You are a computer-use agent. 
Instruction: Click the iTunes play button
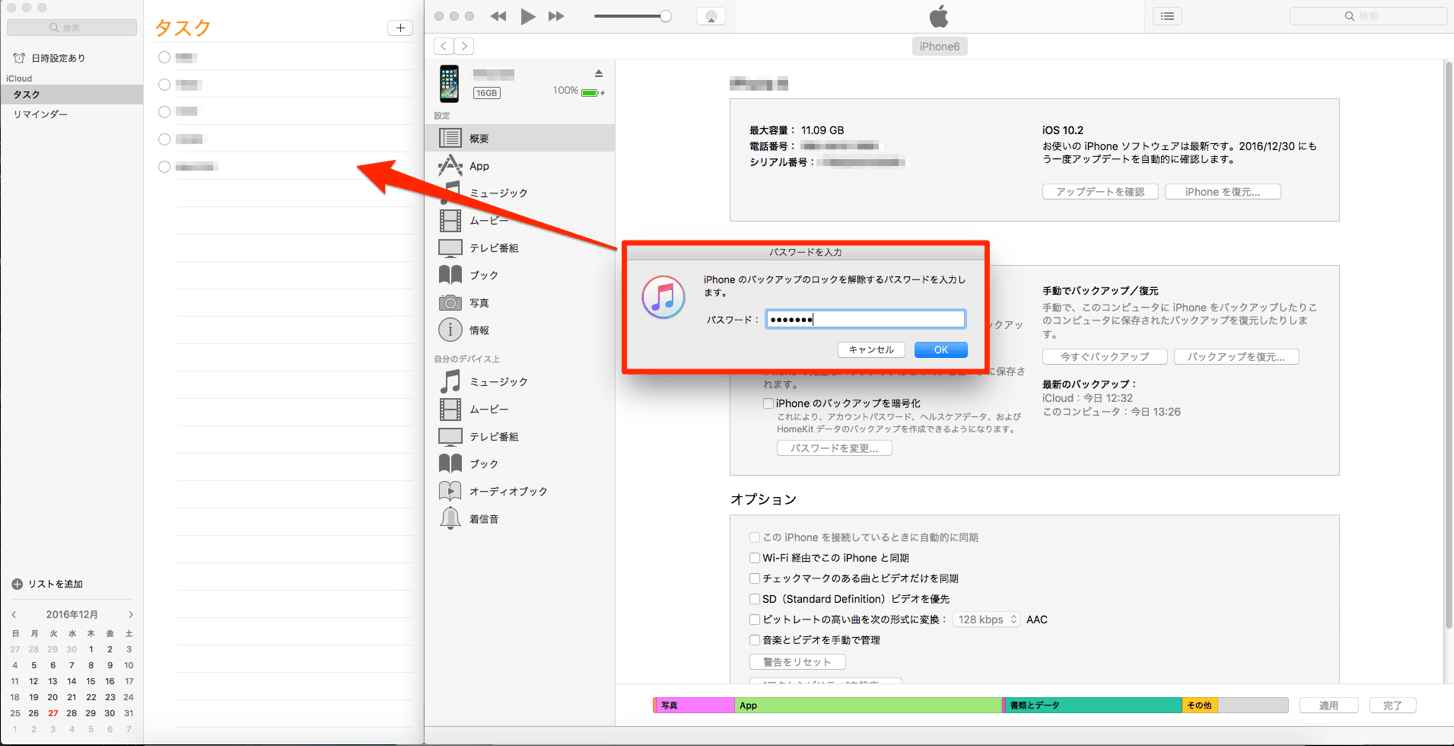pos(528,16)
